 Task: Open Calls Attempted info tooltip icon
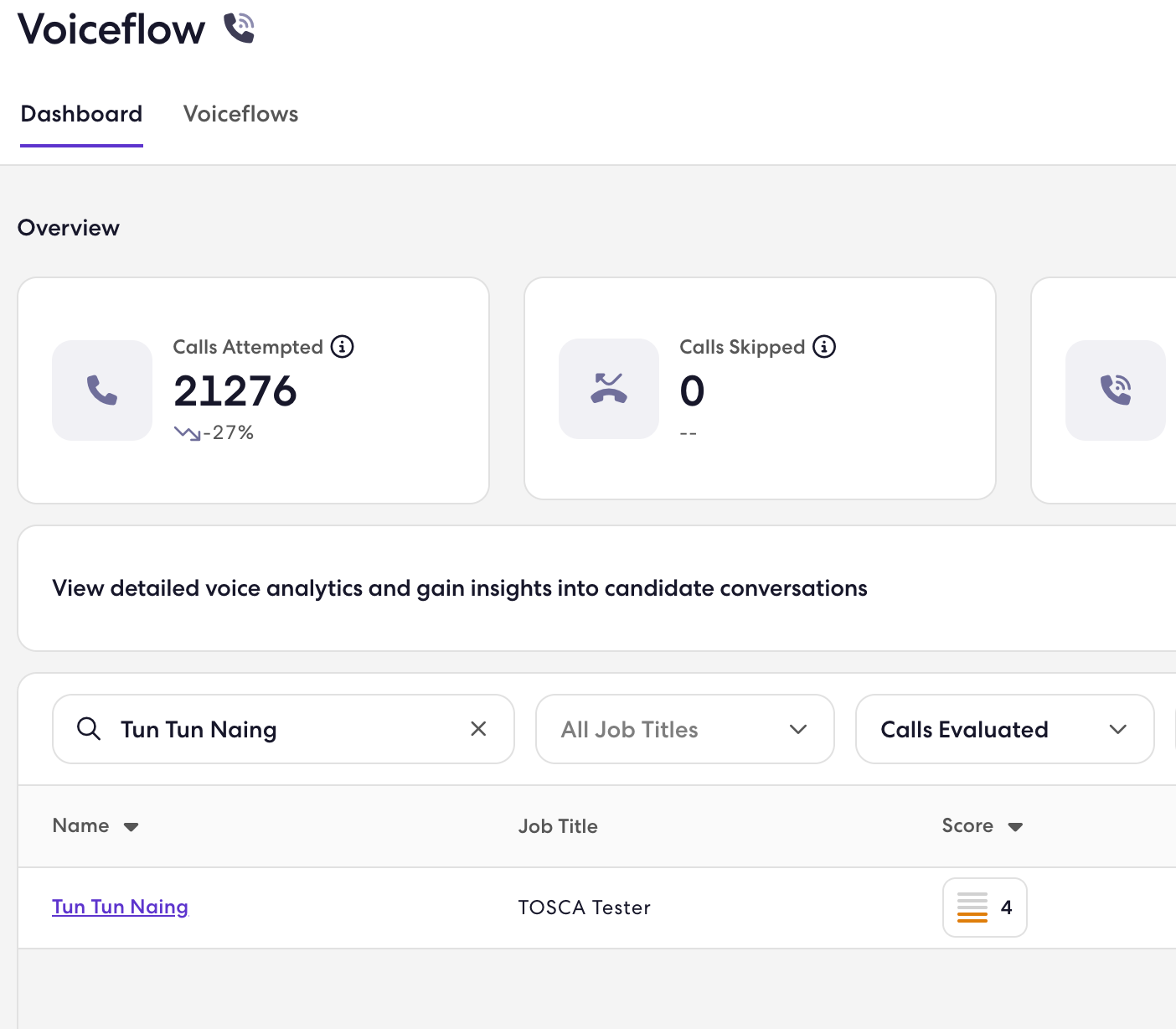point(343,346)
